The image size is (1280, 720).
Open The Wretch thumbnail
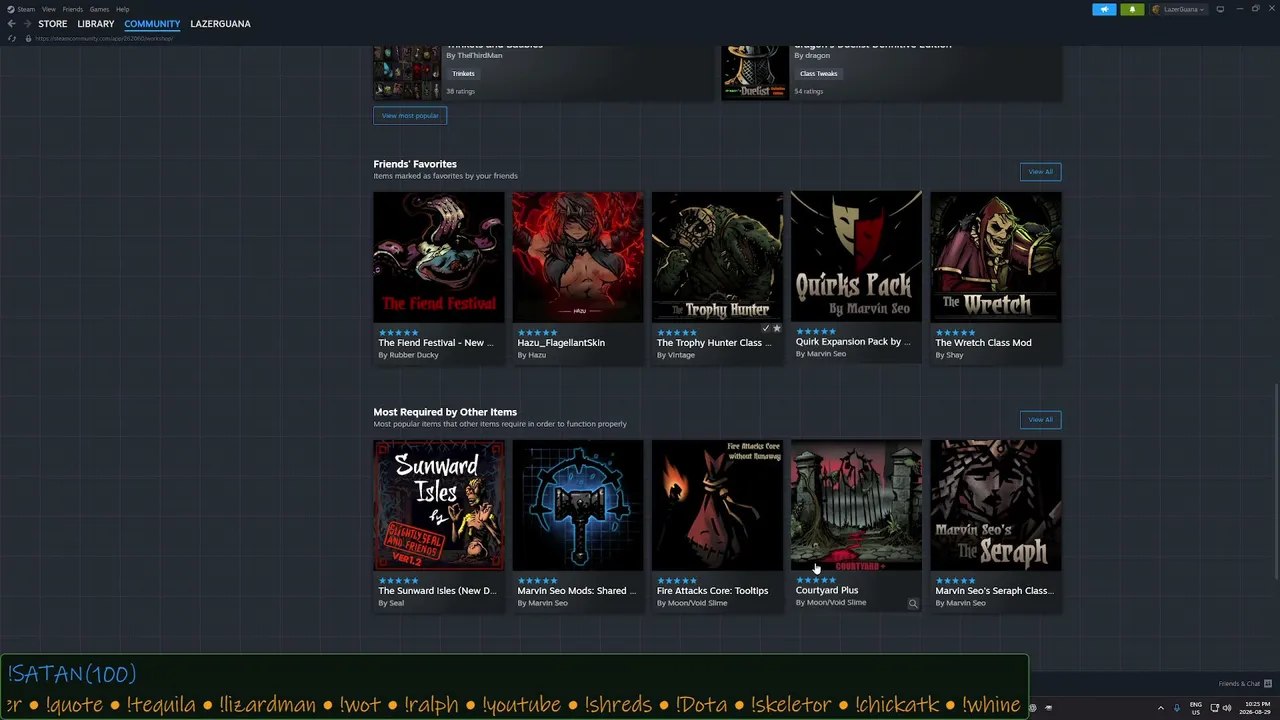(x=996, y=257)
